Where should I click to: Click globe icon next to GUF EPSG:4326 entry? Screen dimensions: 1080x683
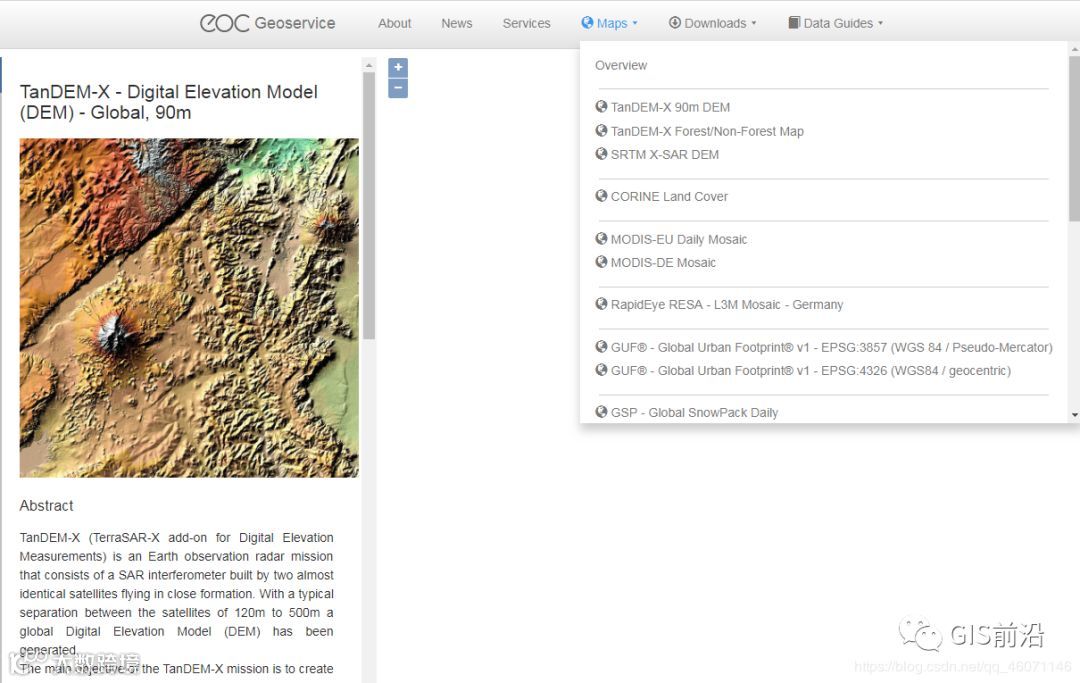(x=601, y=370)
